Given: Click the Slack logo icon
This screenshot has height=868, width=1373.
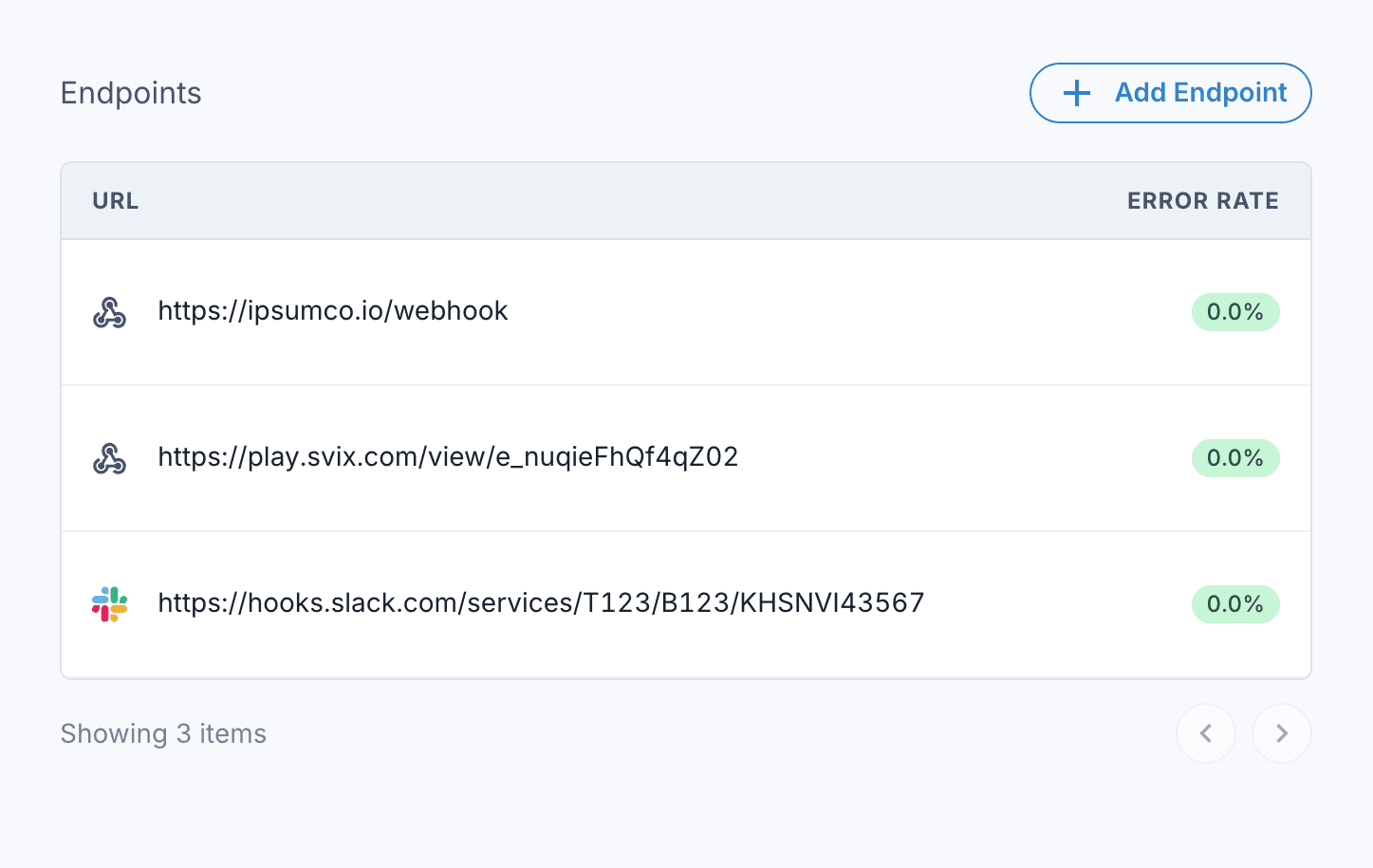Looking at the screenshot, I should [x=110, y=604].
